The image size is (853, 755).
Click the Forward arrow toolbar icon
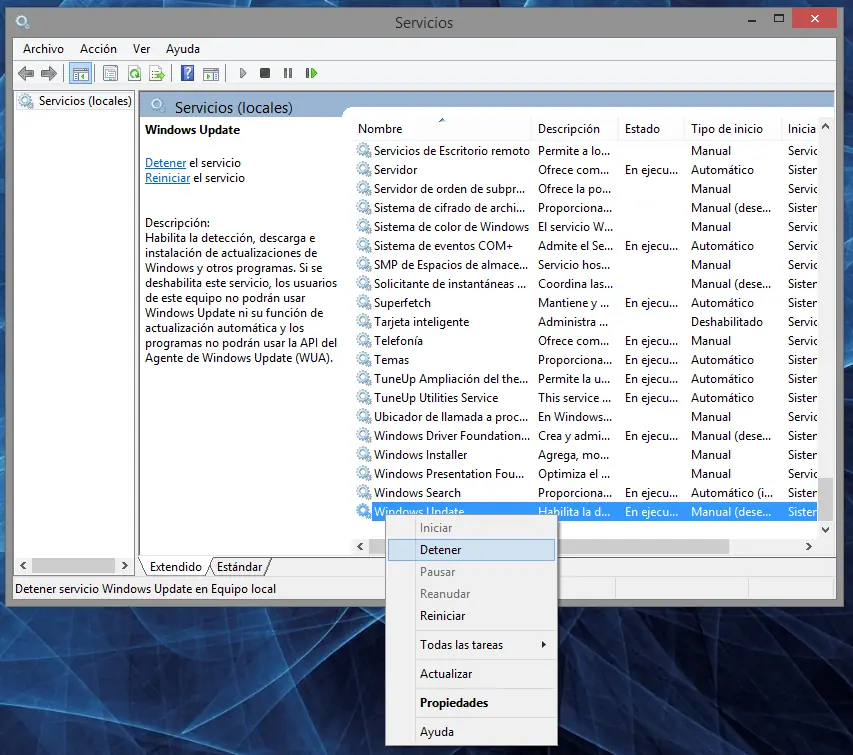[49, 73]
